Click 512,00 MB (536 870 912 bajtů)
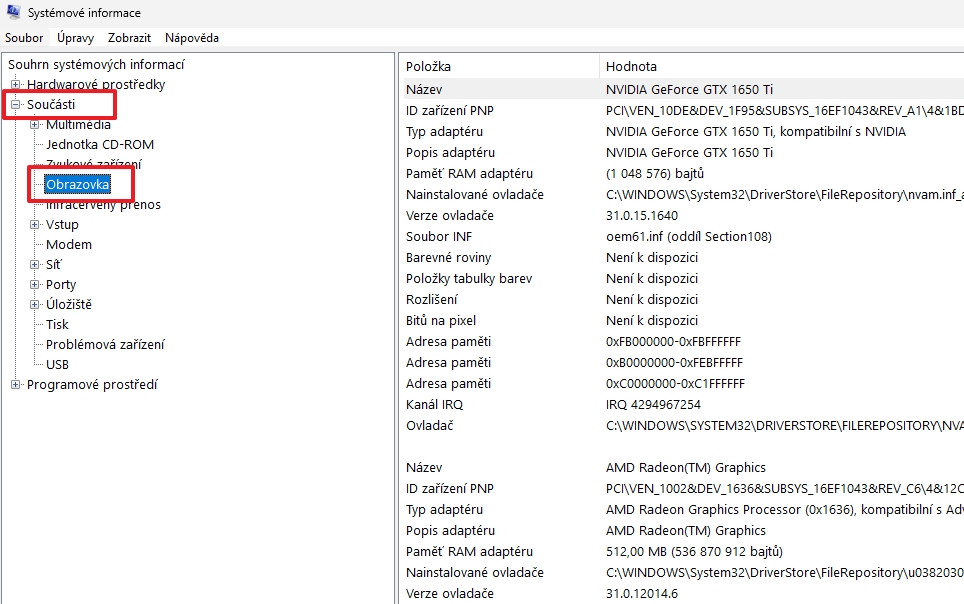Viewport: 964px width, 604px height. coord(694,552)
